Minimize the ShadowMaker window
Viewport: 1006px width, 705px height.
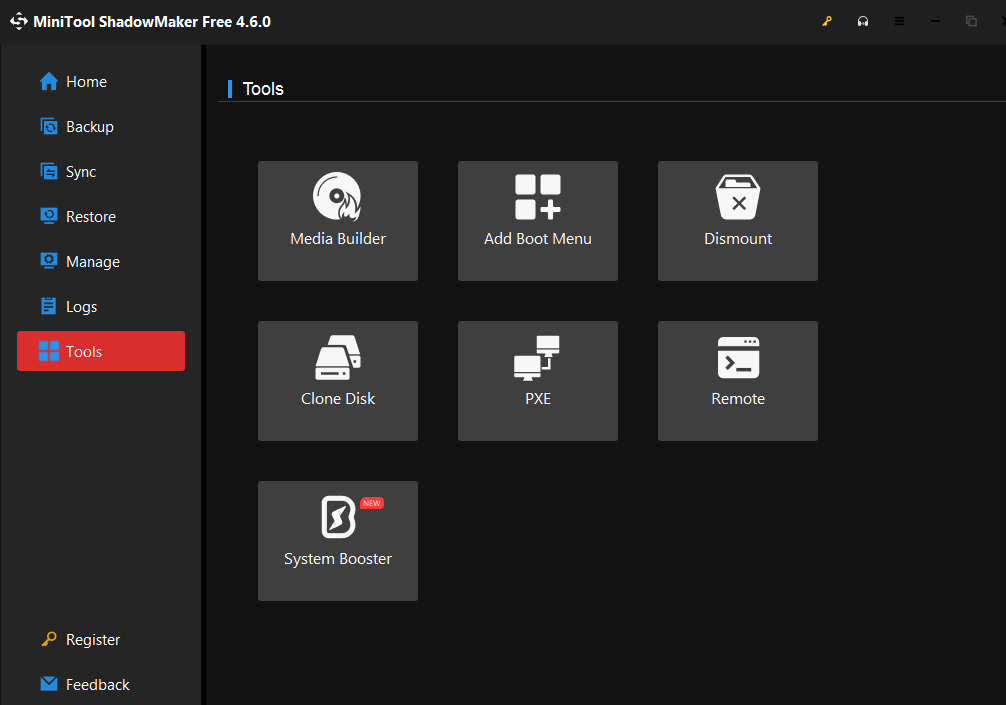935,21
